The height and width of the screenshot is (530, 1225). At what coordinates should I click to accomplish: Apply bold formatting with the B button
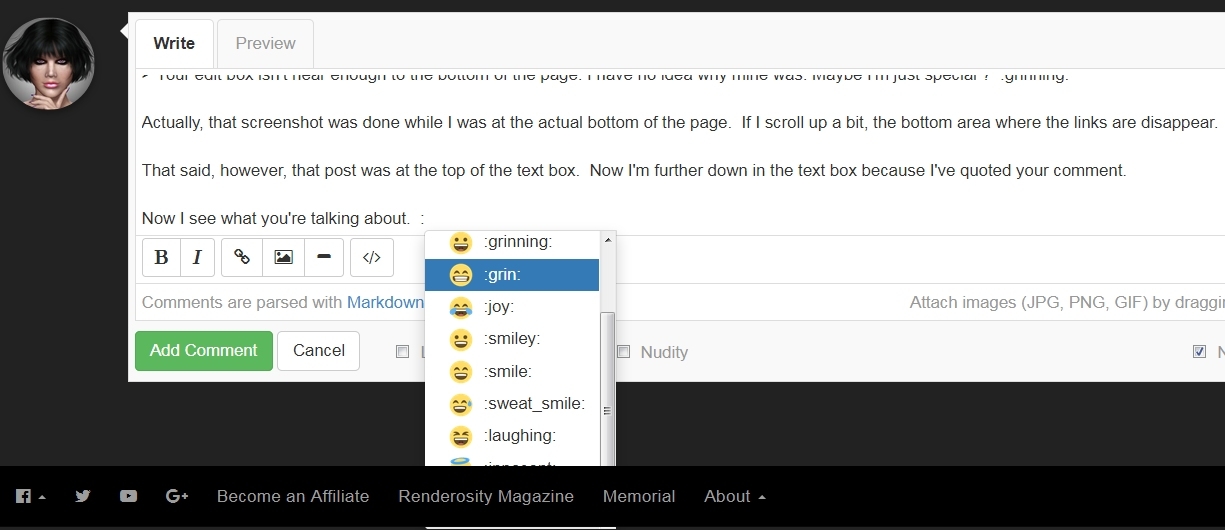point(161,258)
